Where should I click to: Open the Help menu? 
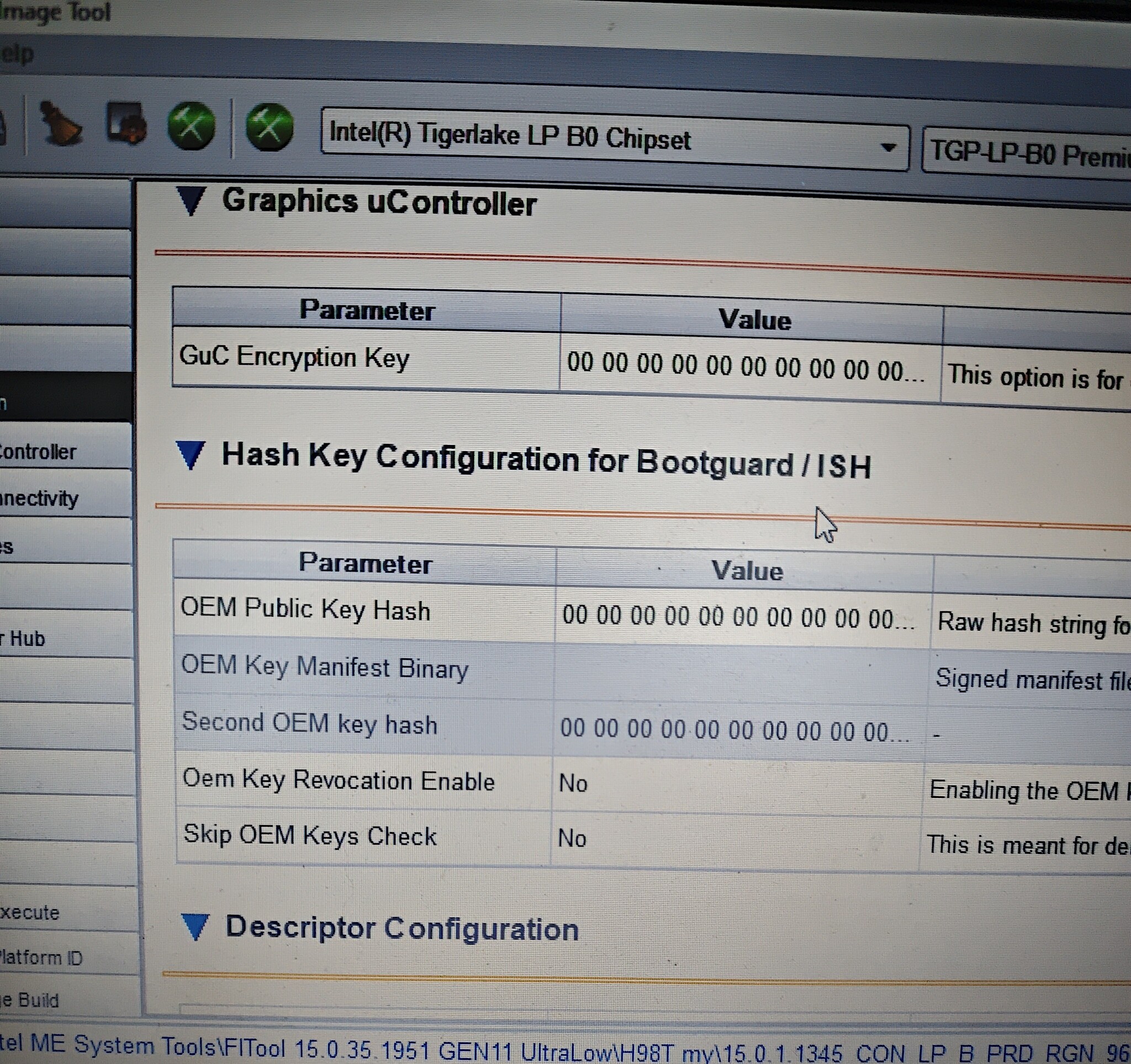17,54
